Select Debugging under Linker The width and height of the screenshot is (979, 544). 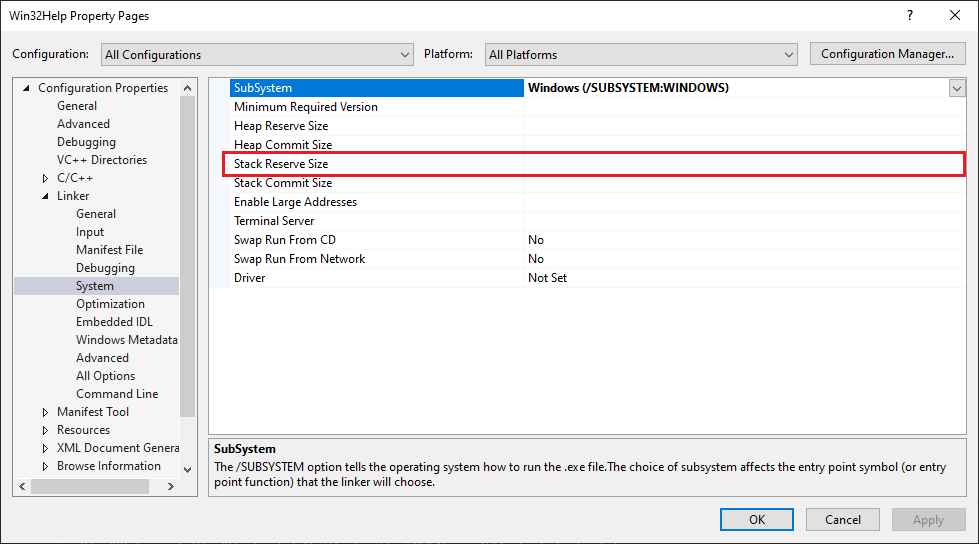coord(105,268)
